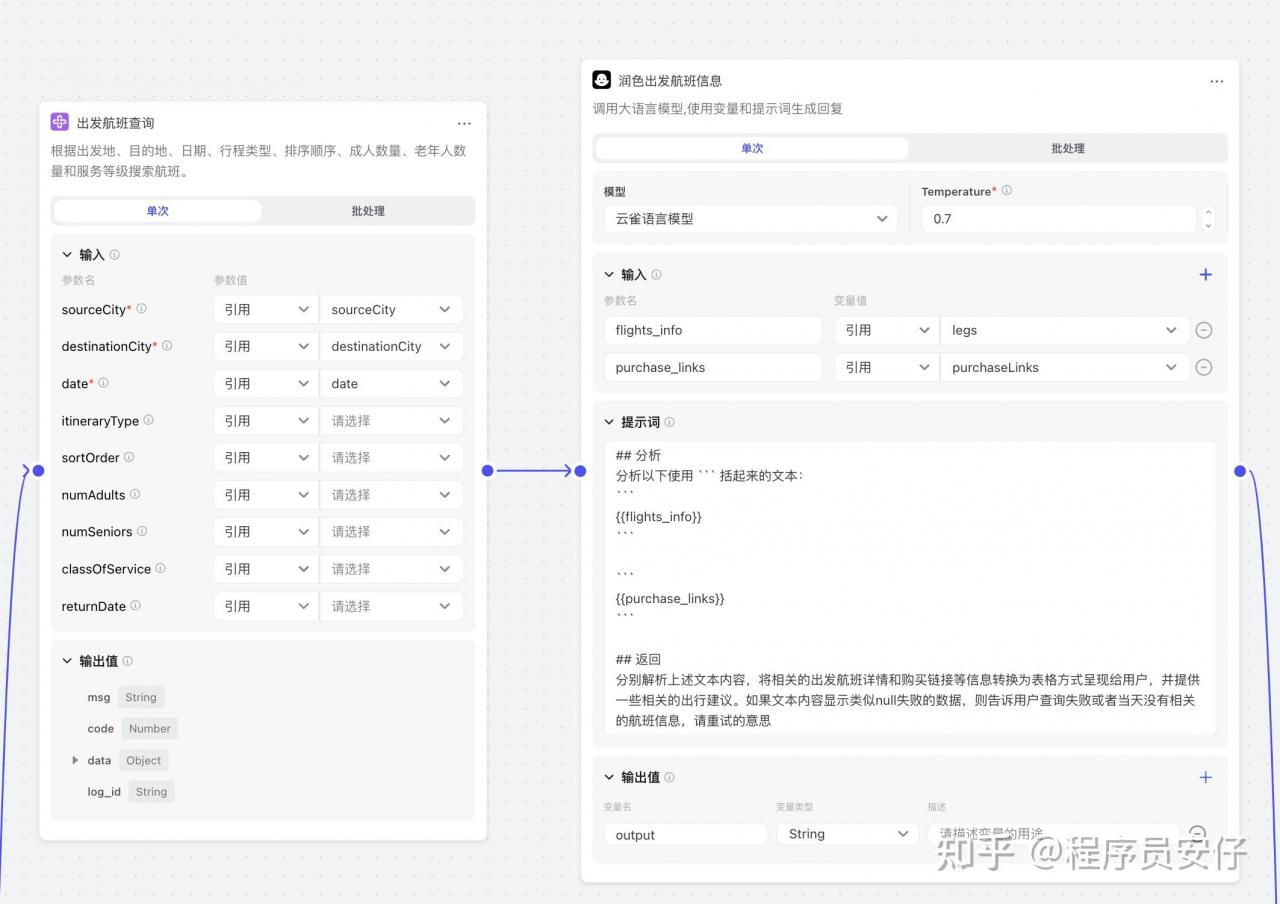The image size is (1280, 904).
Task: Show the sourceCity parameter info tooltip
Action: pos(141,309)
